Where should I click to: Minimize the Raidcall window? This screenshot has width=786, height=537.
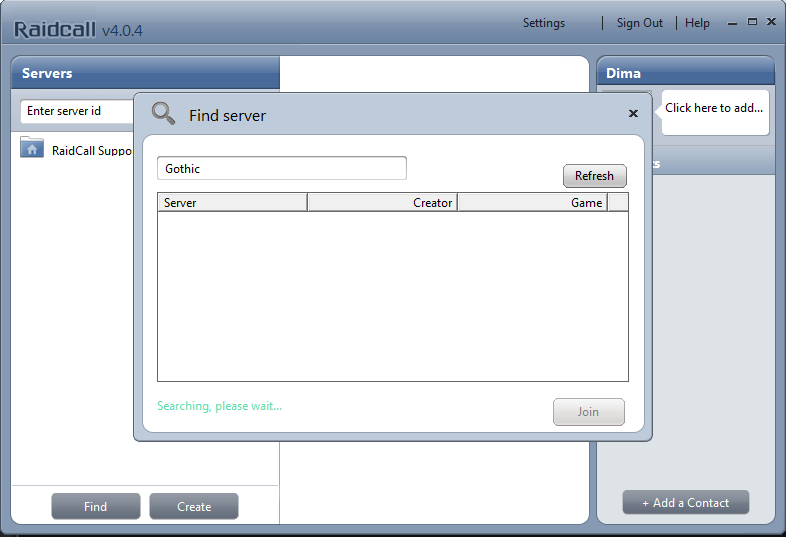(732, 23)
